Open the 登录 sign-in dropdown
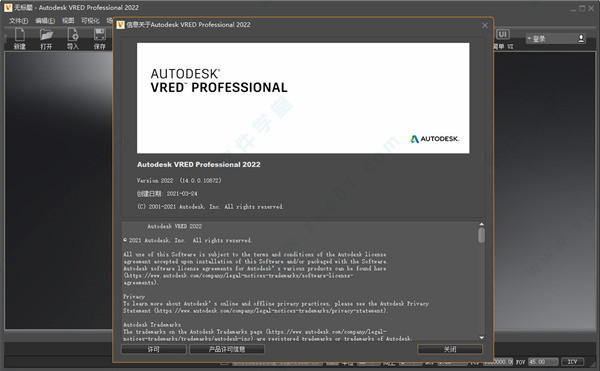Screen dimensions: 600x371 click(556, 39)
